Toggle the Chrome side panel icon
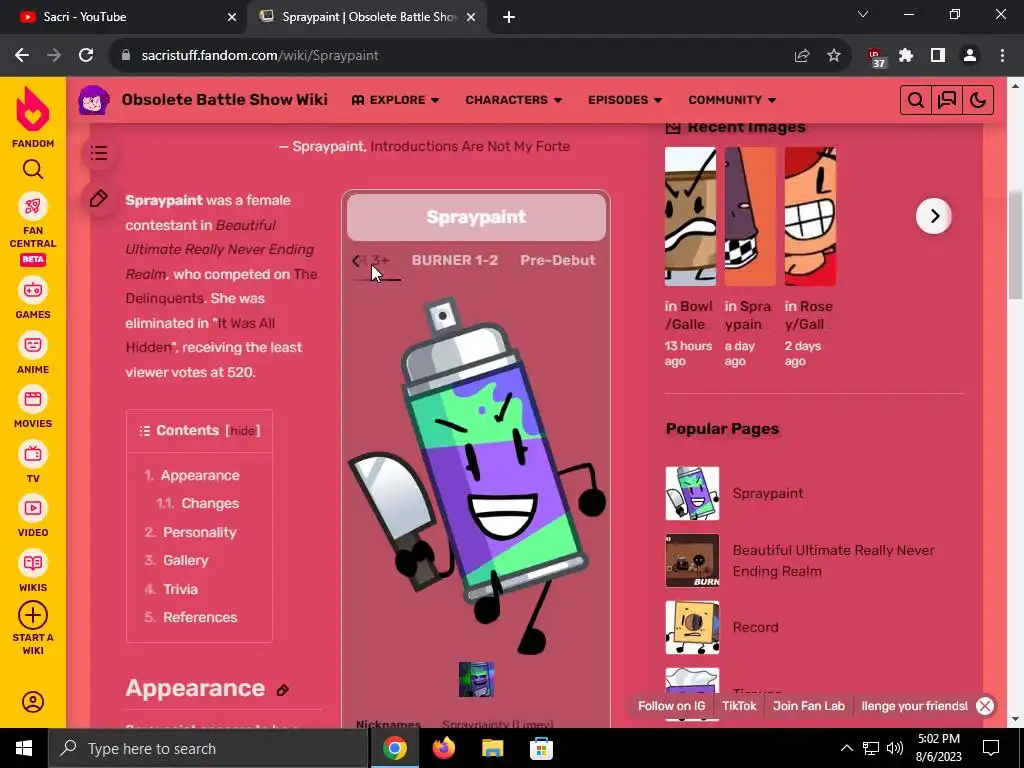This screenshot has height=768, width=1024. (938, 56)
